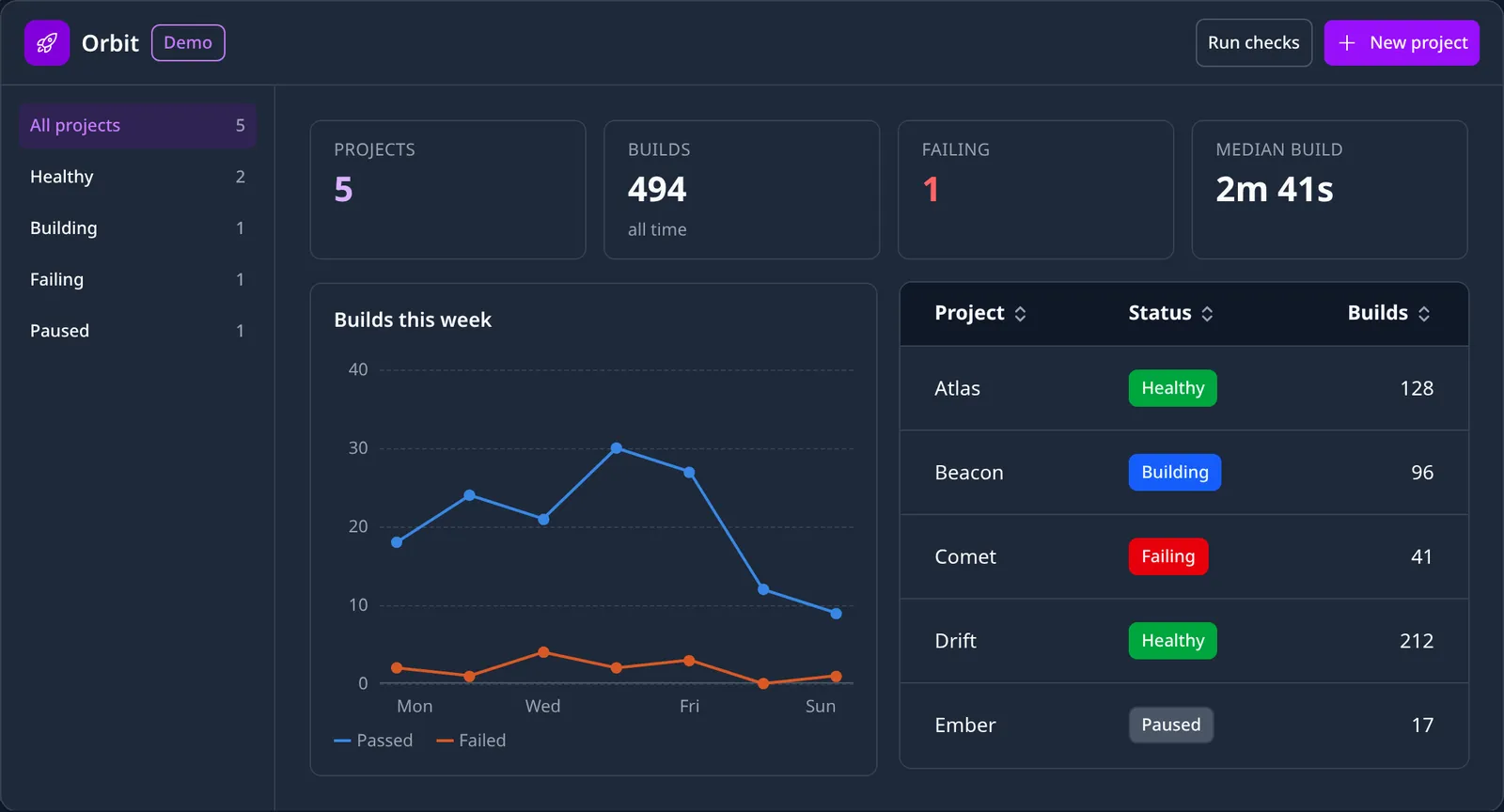Viewport: 1504px width, 812px height.
Task: Sort table by Status column arrows
Action: coord(1207,314)
